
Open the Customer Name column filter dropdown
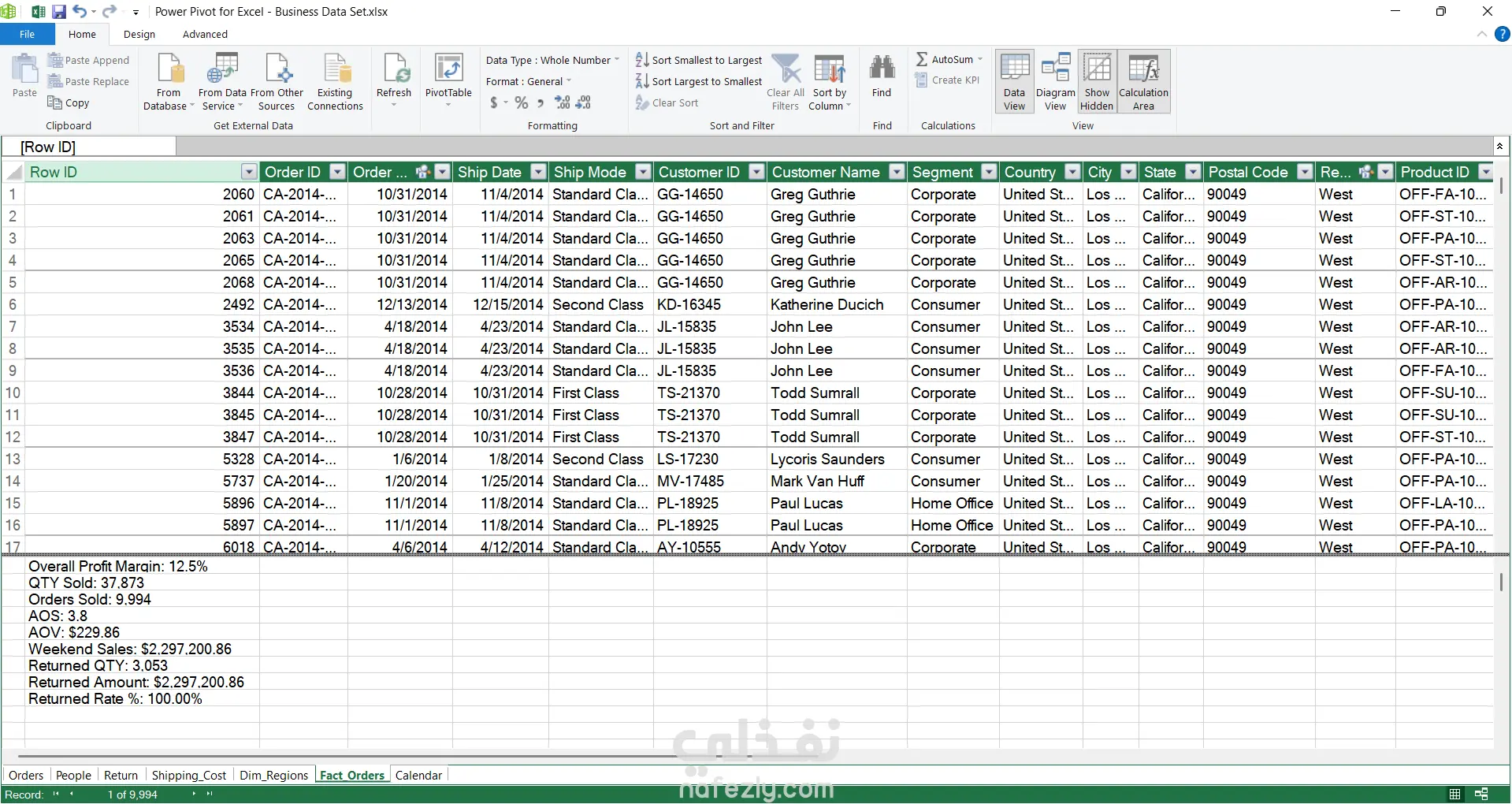[897, 172]
